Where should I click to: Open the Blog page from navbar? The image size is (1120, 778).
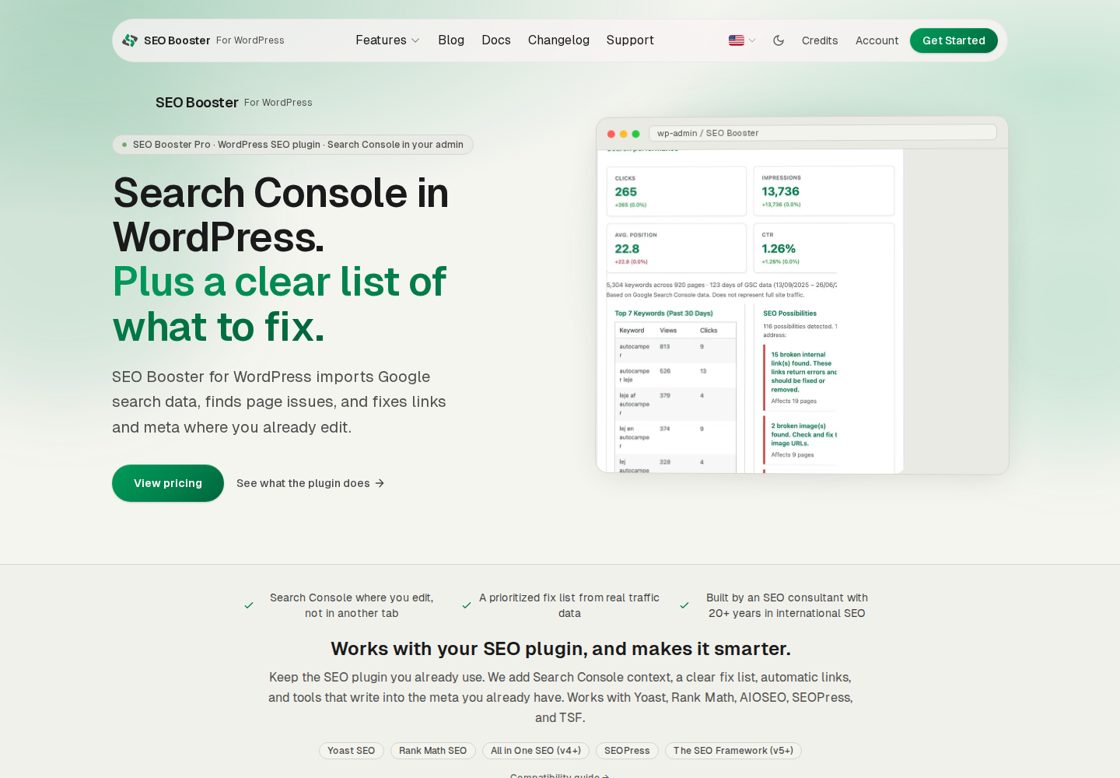(451, 40)
